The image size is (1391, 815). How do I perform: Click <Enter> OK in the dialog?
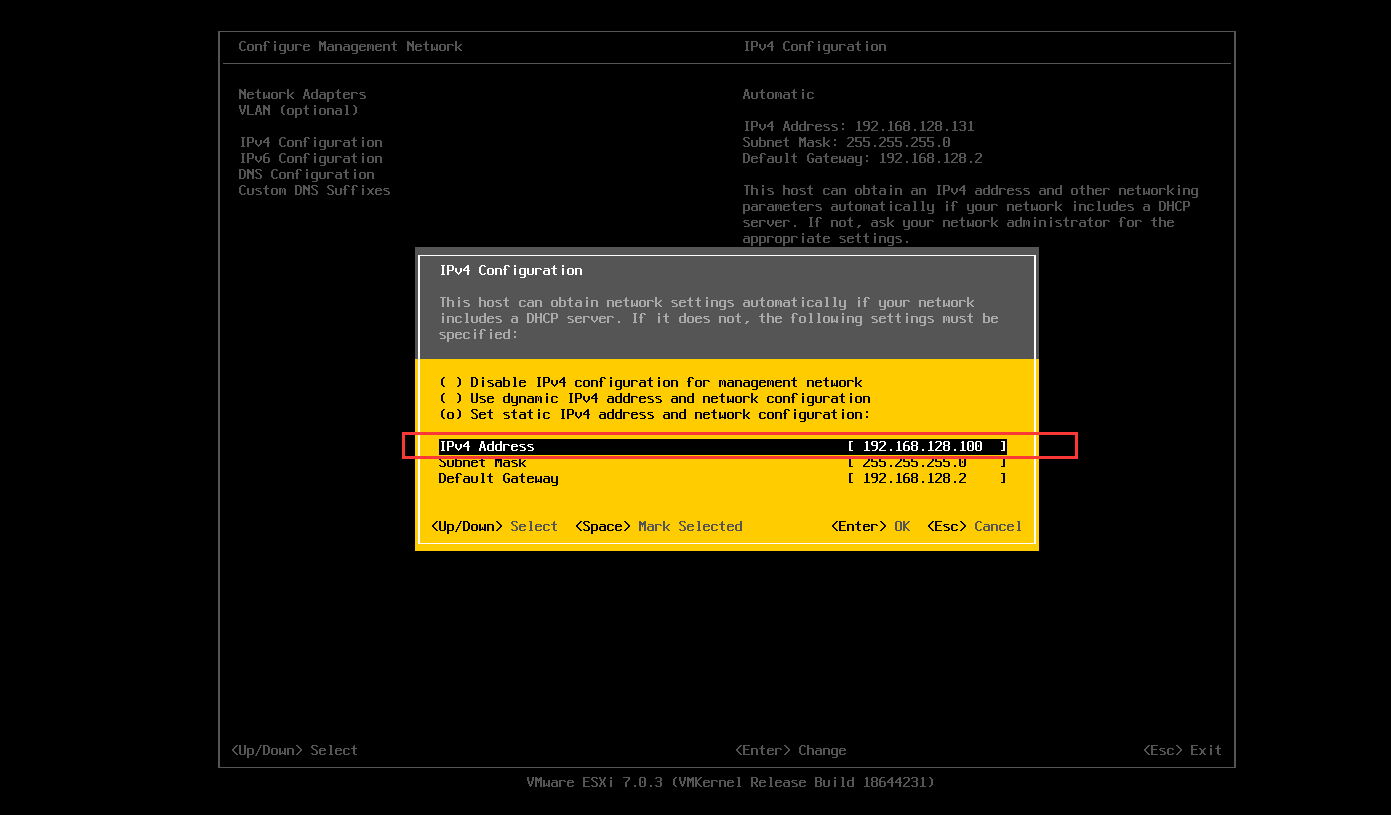tap(871, 526)
